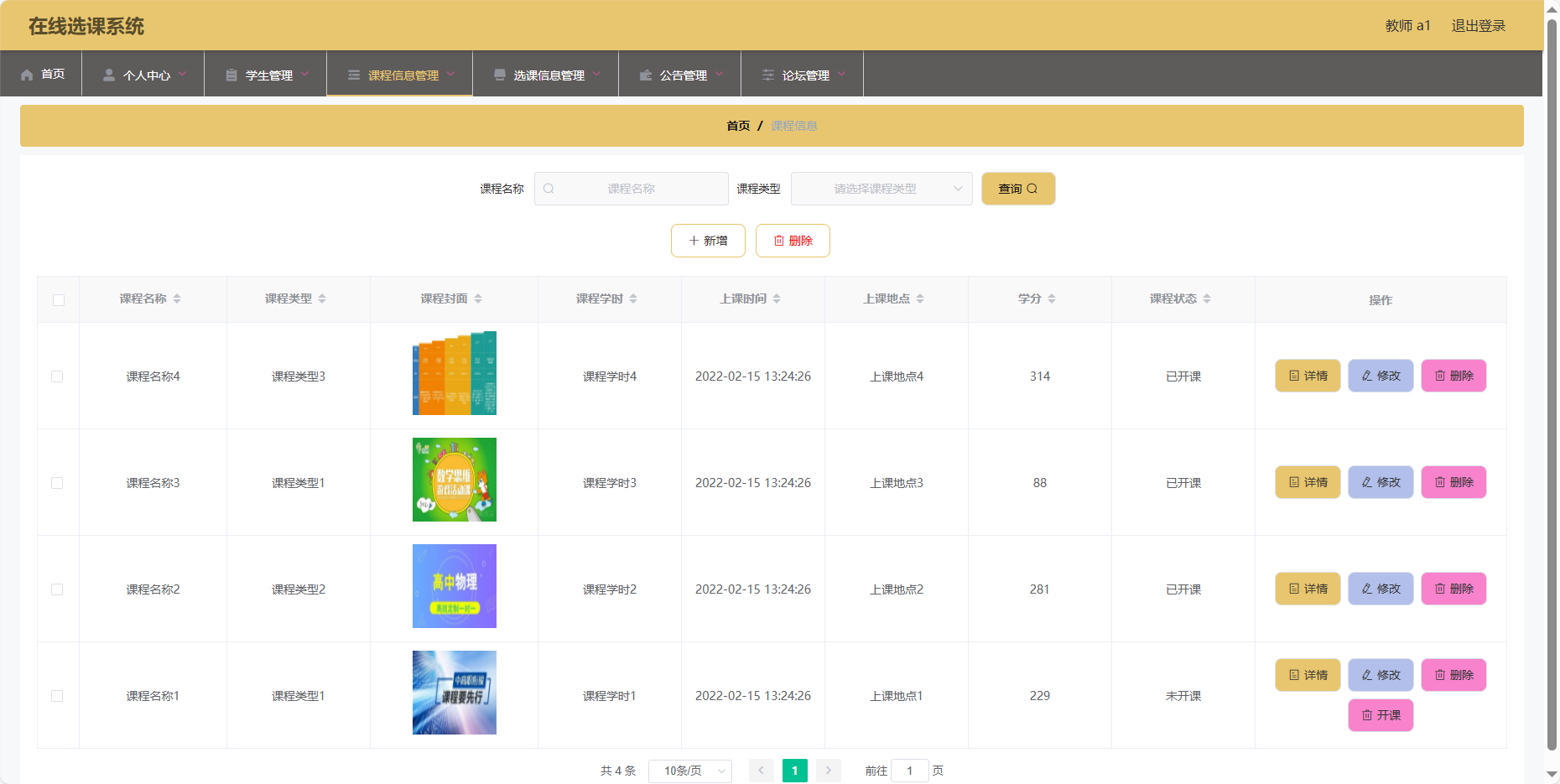Image resolution: width=1560 pixels, height=784 pixels.
Task: Click the 前往 page number input
Action: point(910,771)
